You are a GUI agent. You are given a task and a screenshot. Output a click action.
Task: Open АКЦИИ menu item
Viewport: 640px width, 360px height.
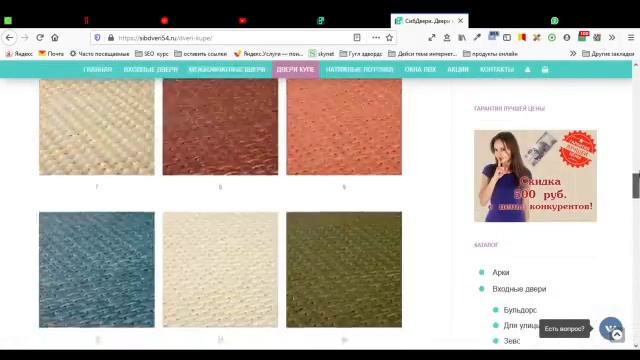[x=458, y=69]
